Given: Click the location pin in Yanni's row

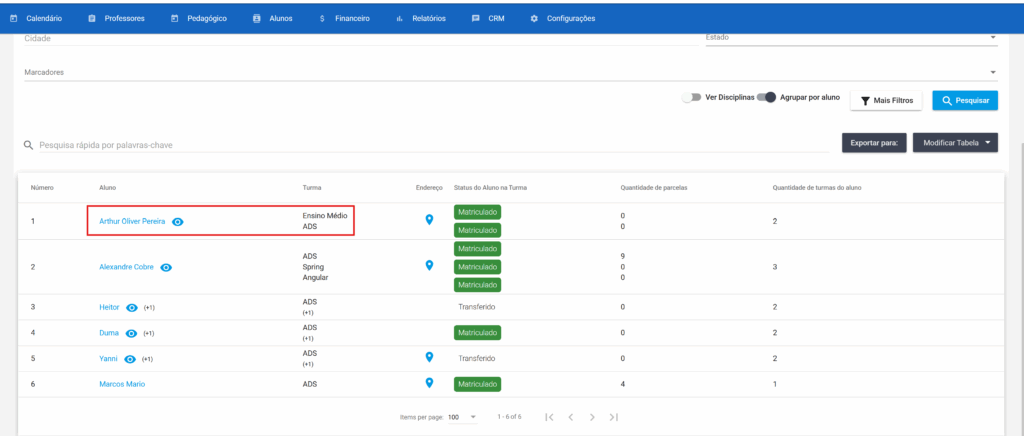Looking at the screenshot, I should click(429, 357).
